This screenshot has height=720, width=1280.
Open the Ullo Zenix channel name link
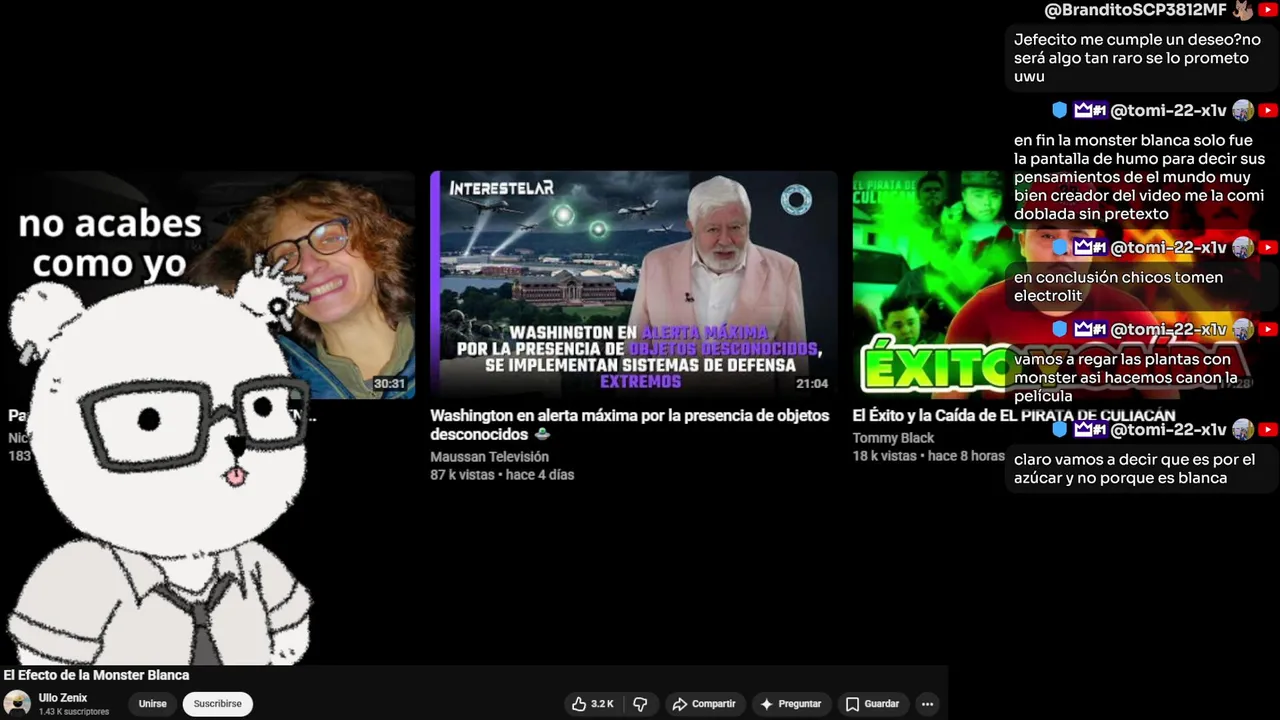pos(63,698)
